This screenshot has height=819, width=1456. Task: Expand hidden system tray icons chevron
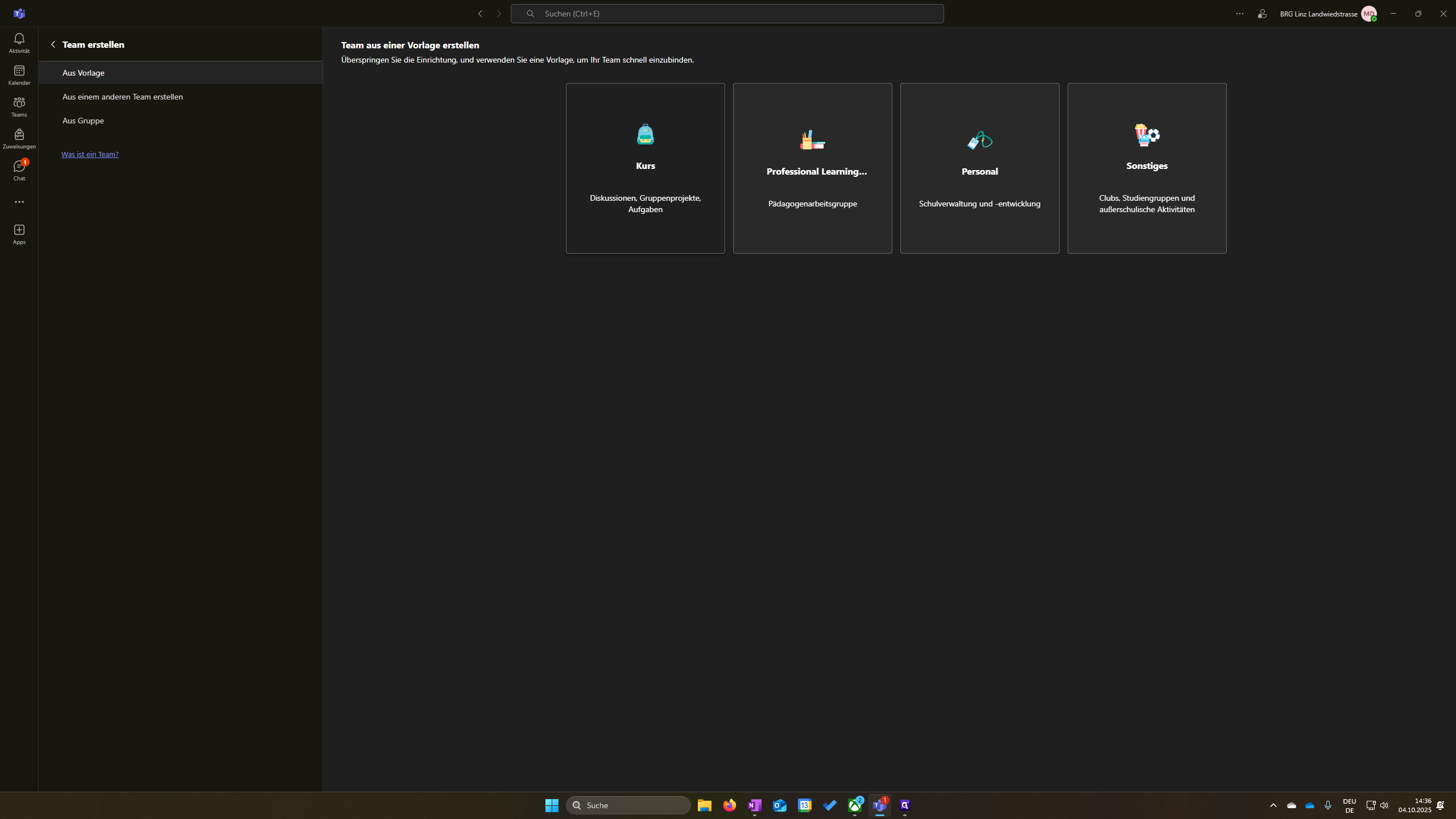click(1273, 805)
